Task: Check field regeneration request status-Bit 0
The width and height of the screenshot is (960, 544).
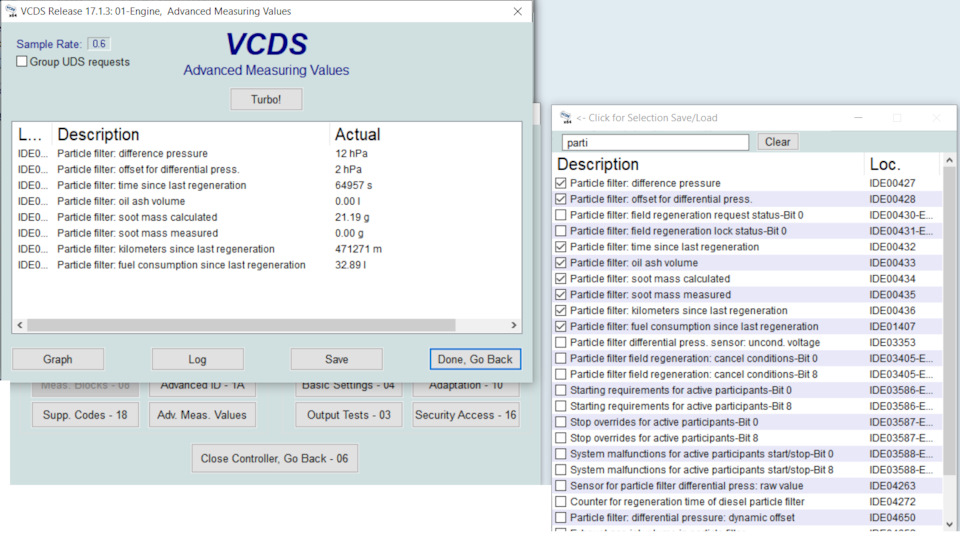Action: (x=561, y=215)
